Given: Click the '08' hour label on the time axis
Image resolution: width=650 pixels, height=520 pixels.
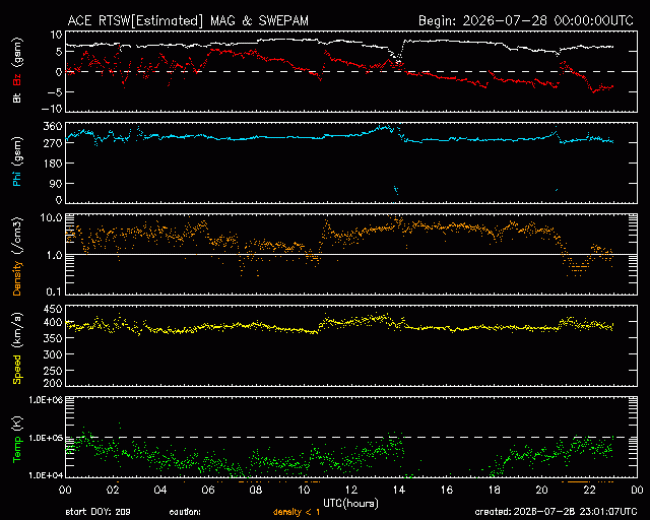Looking at the screenshot, I should [x=256, y=490].
